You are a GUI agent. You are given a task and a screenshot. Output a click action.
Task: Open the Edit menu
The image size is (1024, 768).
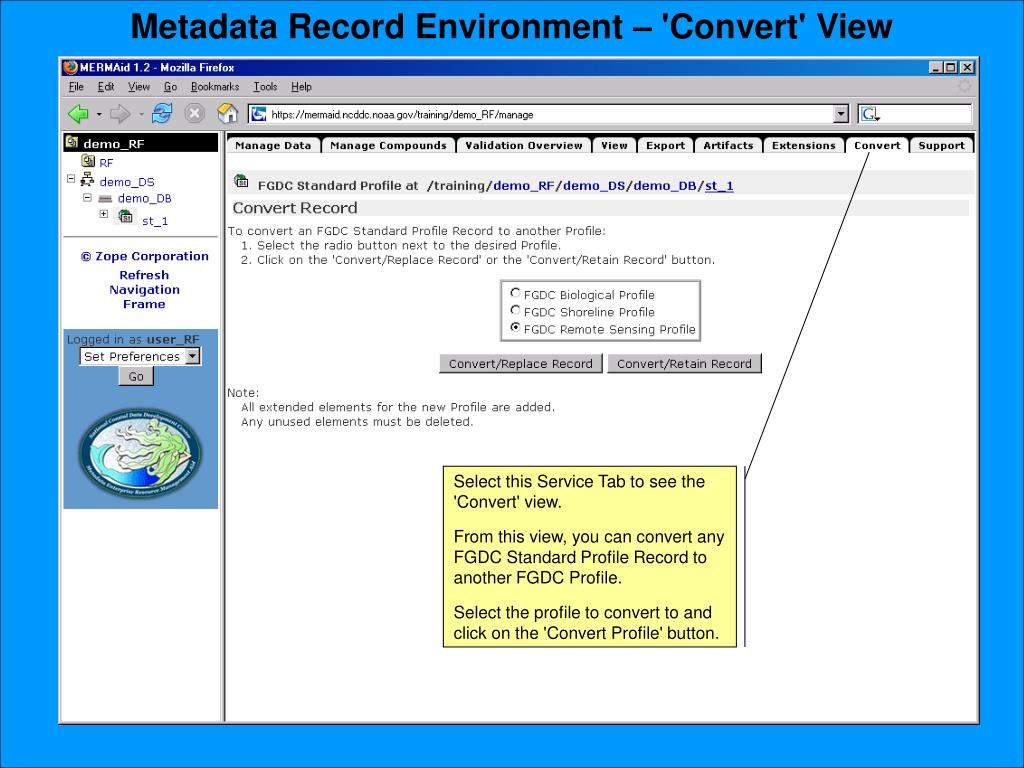point(106,87)
